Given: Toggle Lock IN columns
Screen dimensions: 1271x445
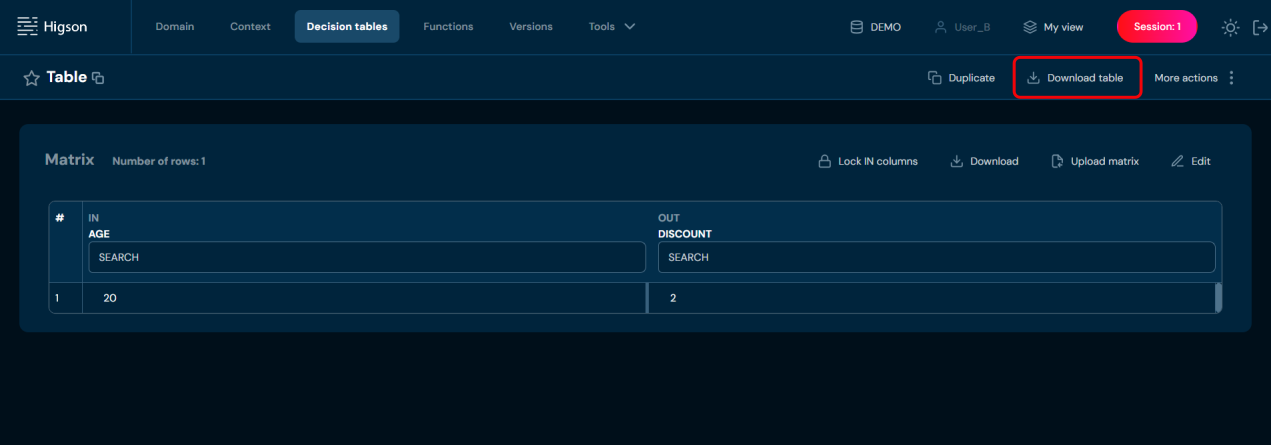Looking at the screenshot, I should tap(867, 161).
